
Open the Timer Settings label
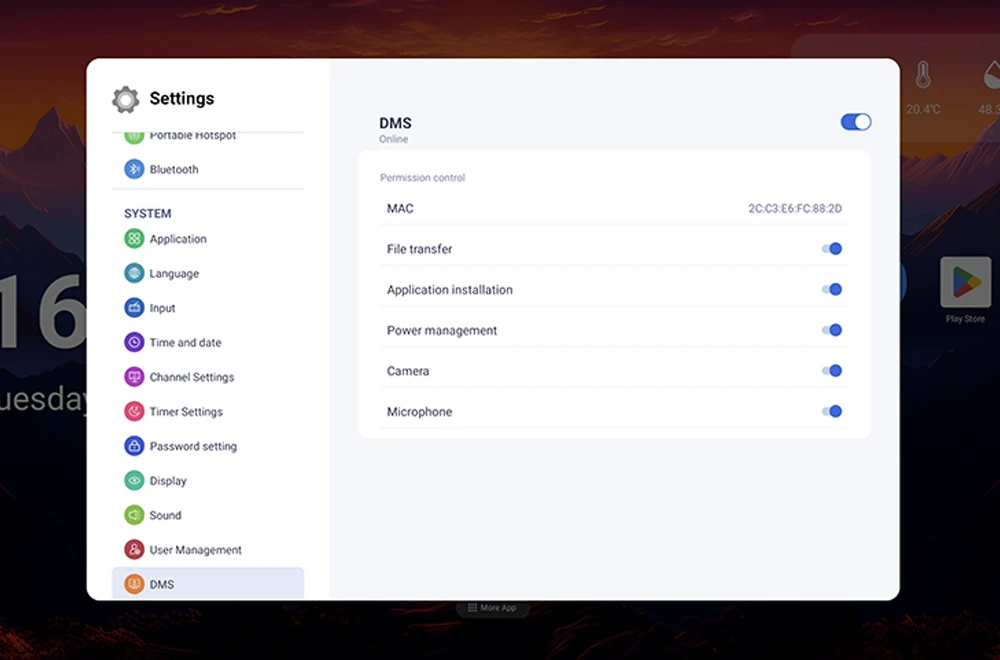coord(186,412)
